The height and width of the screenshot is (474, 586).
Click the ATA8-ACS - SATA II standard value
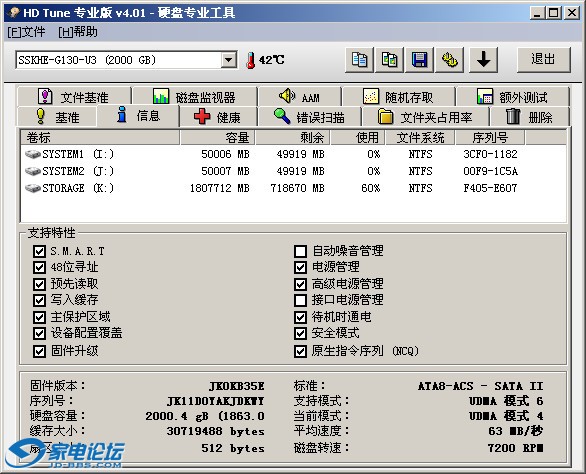pyautogui.click(x=481, y=386)
